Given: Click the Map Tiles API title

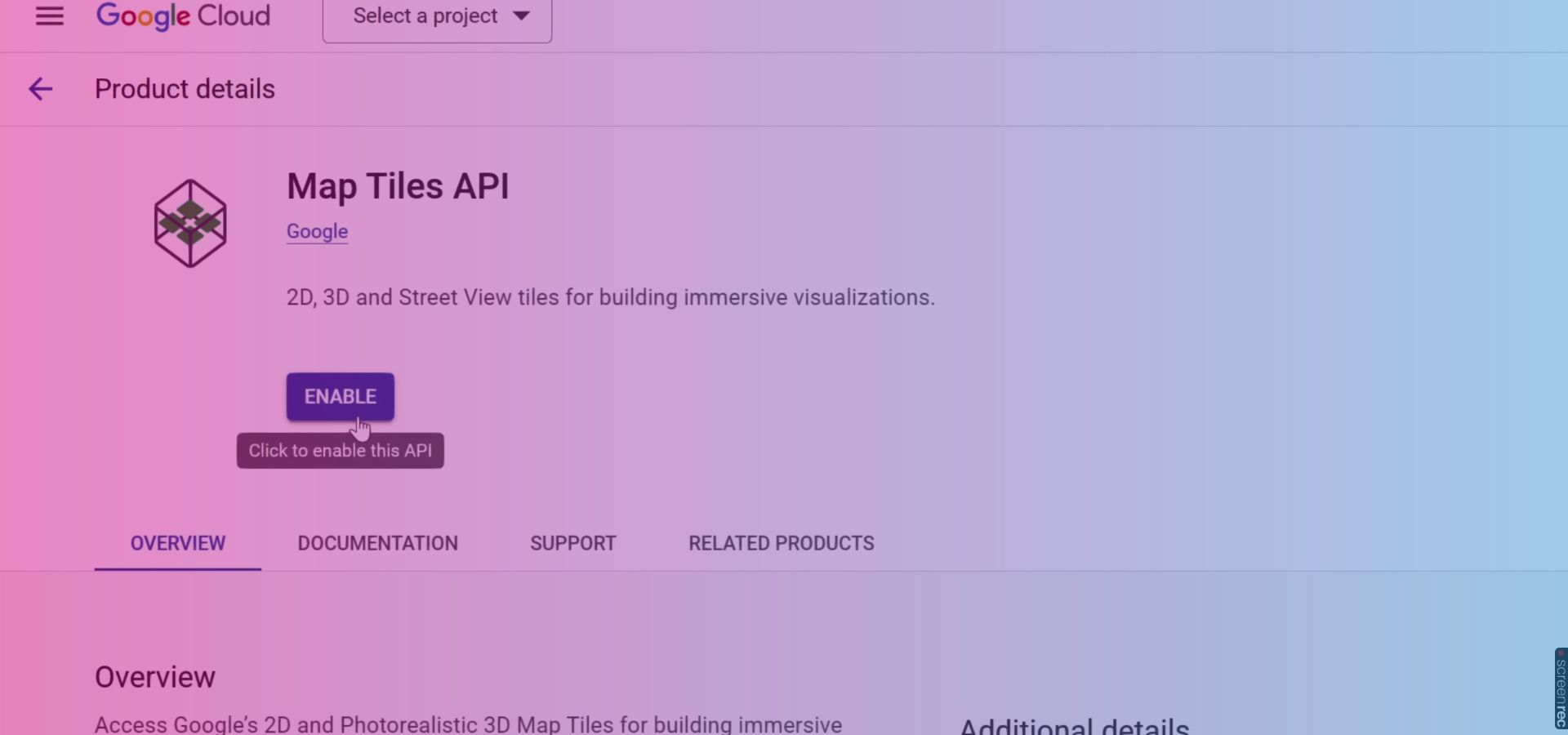Looking at the screenshot, I should (398, 186).
